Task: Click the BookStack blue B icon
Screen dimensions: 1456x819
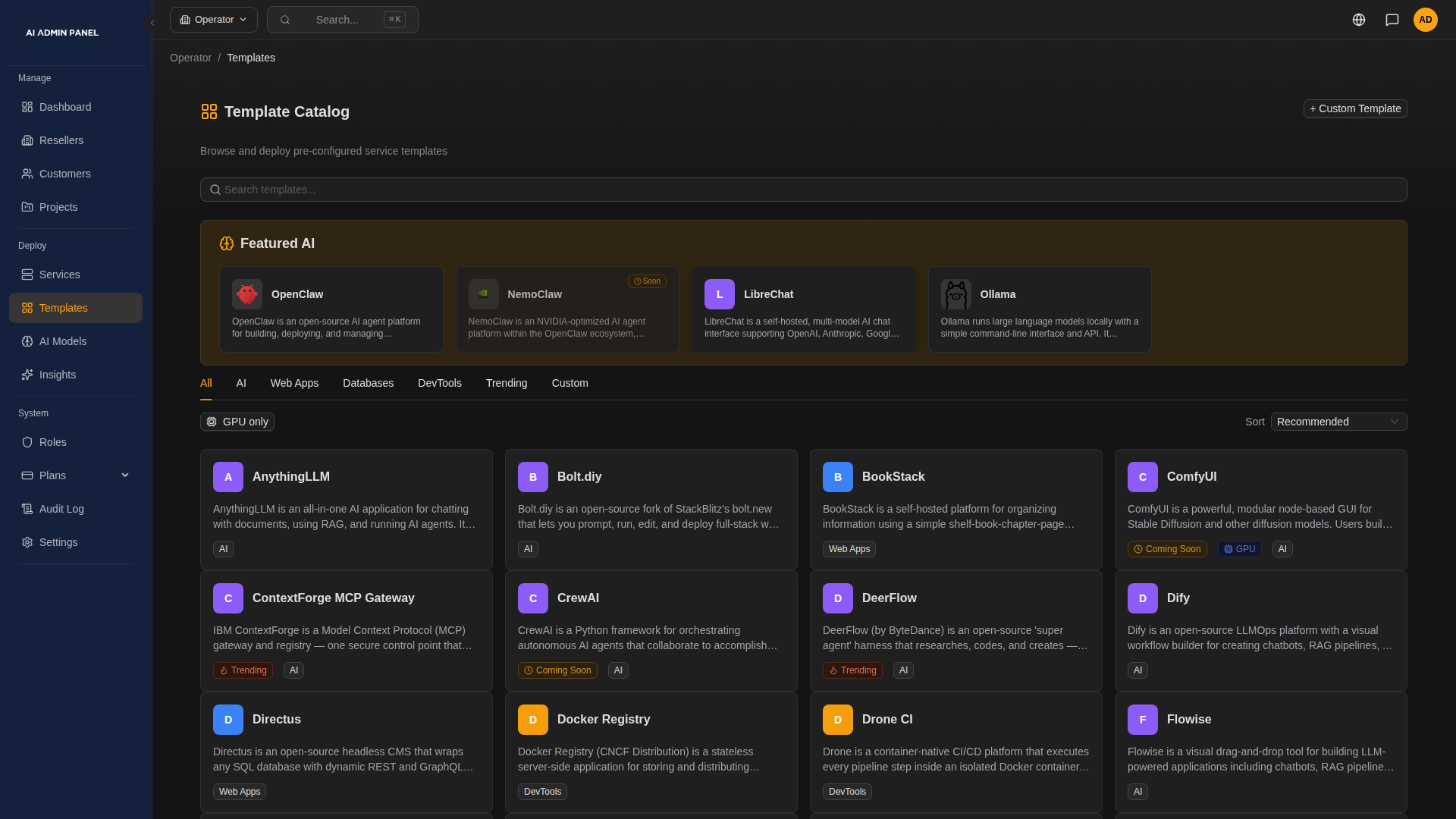Action: pos(838,477)
